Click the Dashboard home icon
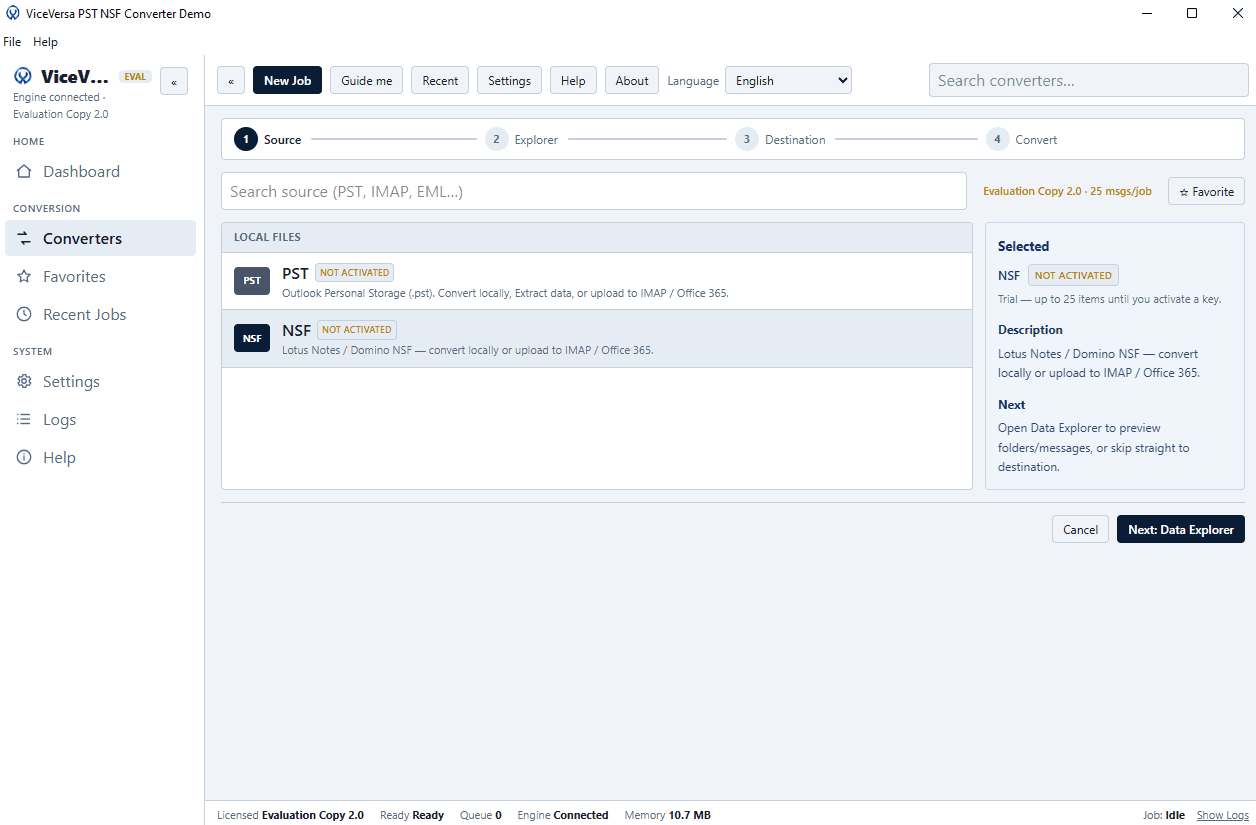 click(x=25, y=172)
